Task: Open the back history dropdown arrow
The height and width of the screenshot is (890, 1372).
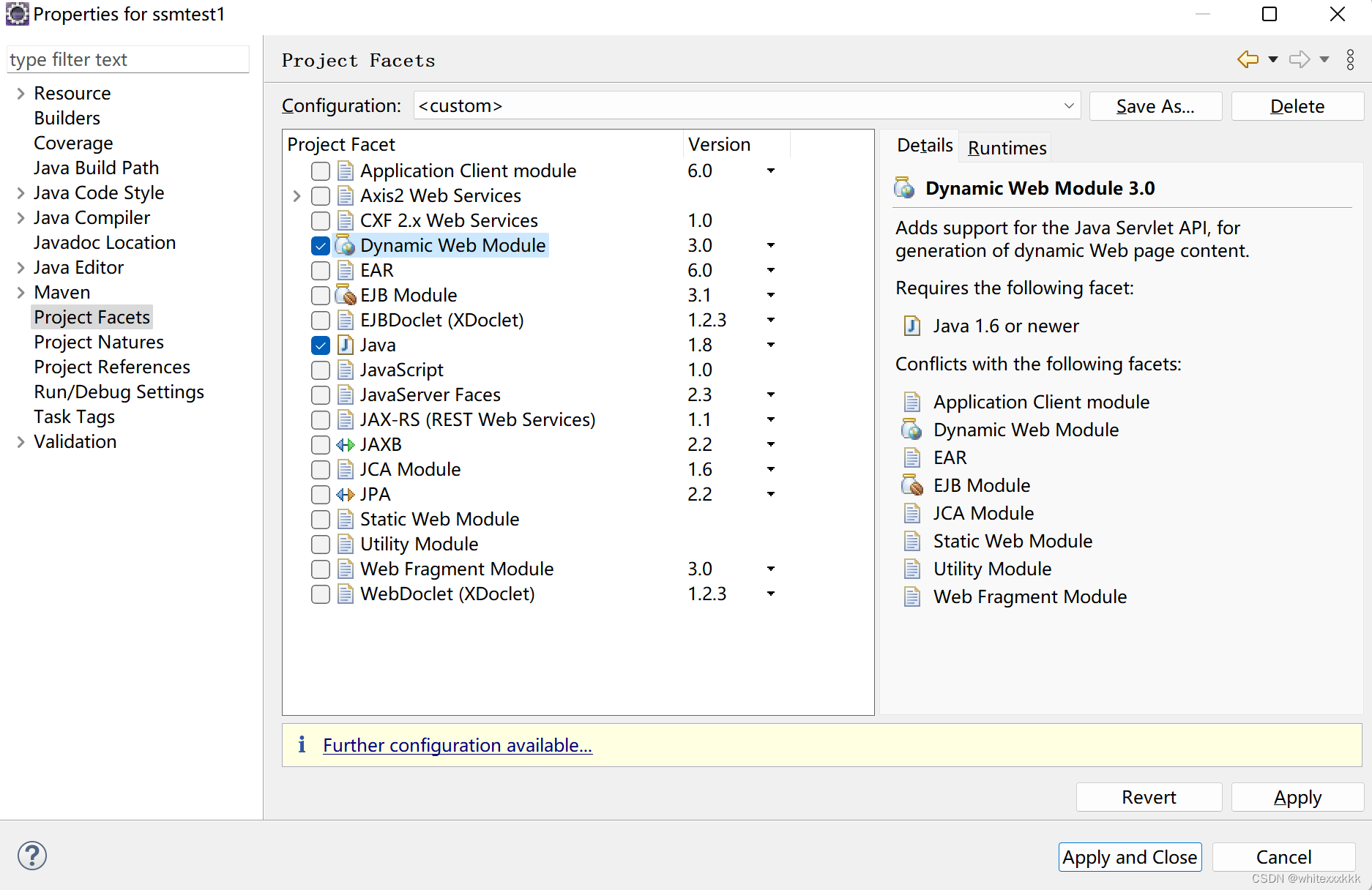Action: click(1273, 60)
